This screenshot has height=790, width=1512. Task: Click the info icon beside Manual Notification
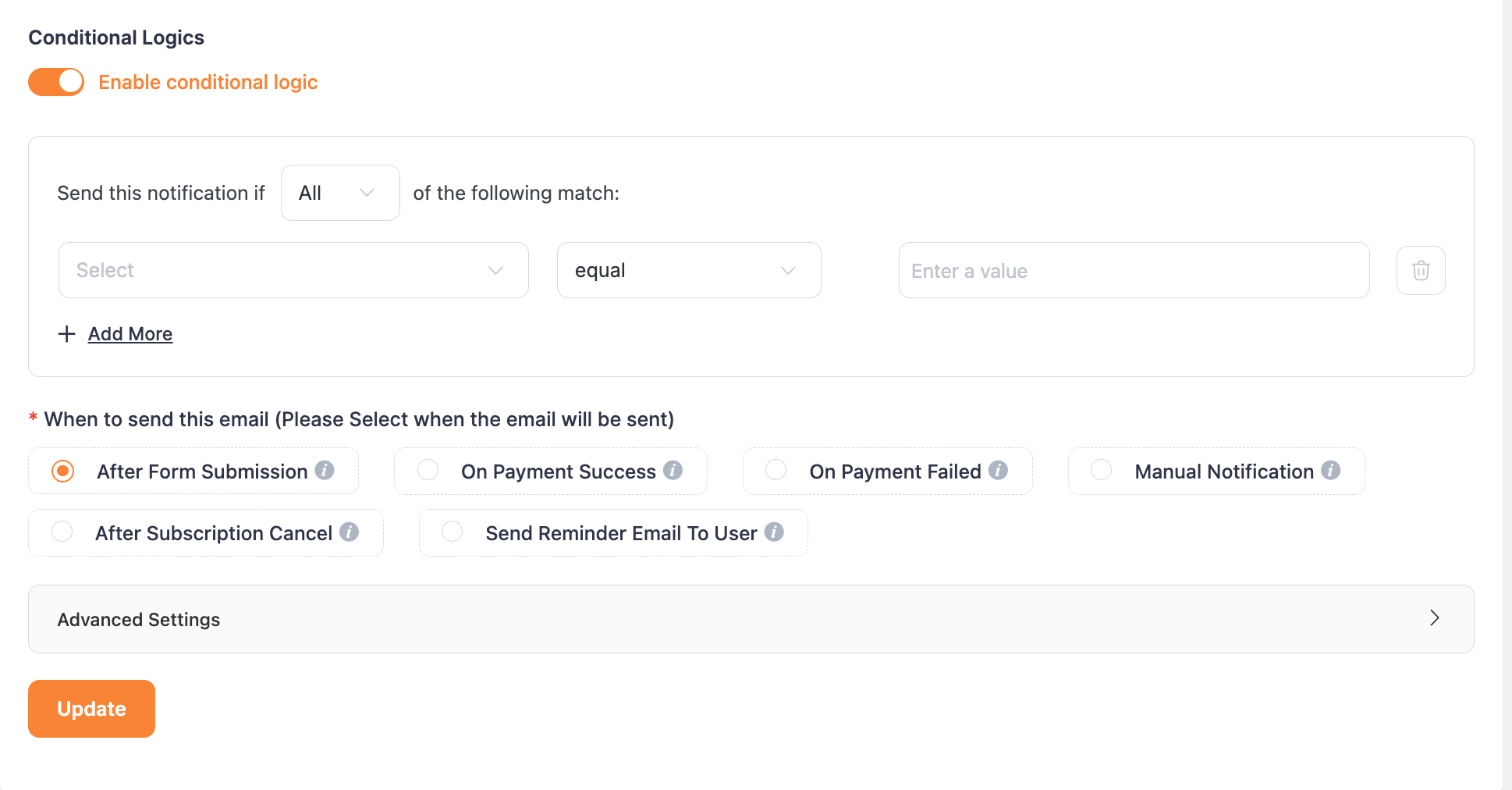(1332, 471)
